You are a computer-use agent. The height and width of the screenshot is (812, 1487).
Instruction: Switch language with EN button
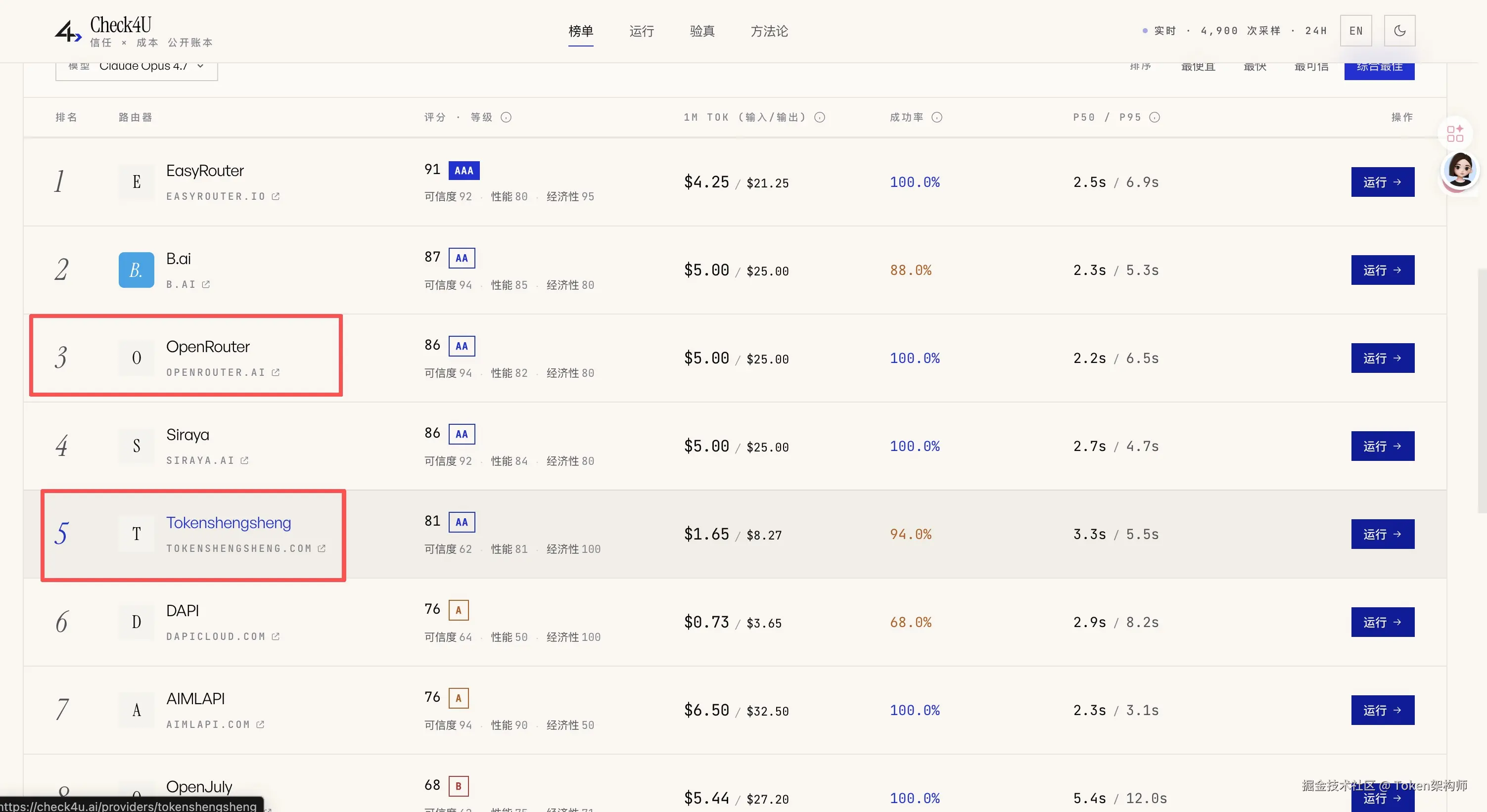[x=1356, y=31]
